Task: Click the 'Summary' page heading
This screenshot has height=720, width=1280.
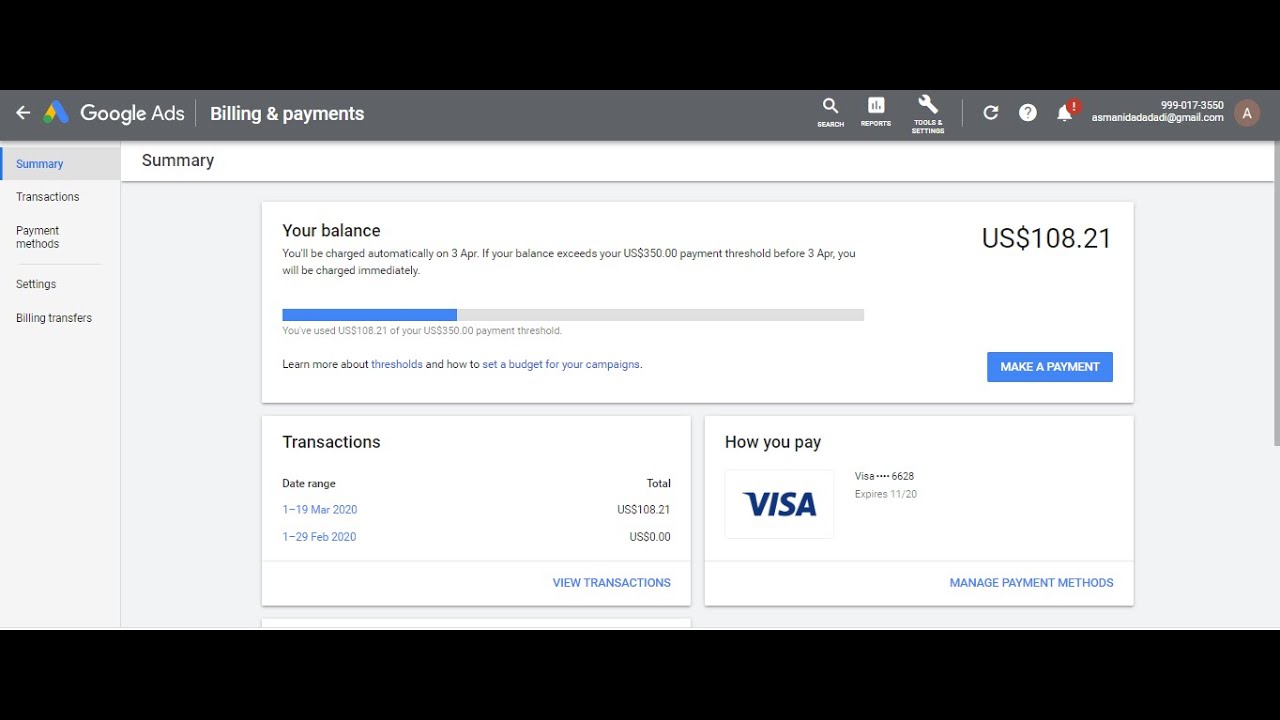Action: click(x=178, y=161)
